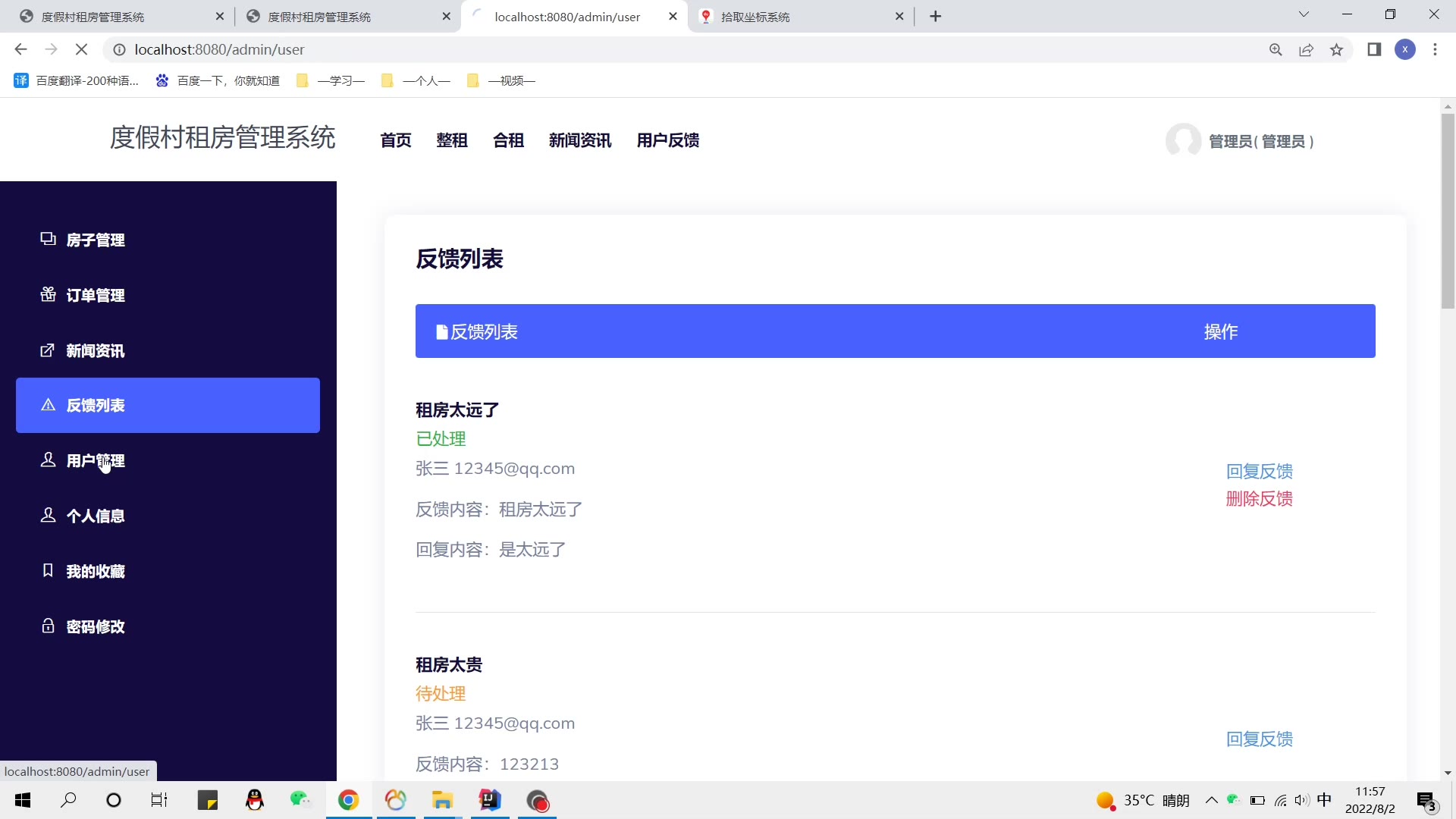Show hidden system tray icons
Image resolution: width=1456 pixels, height=819 pixels.
coord(1211,800)
